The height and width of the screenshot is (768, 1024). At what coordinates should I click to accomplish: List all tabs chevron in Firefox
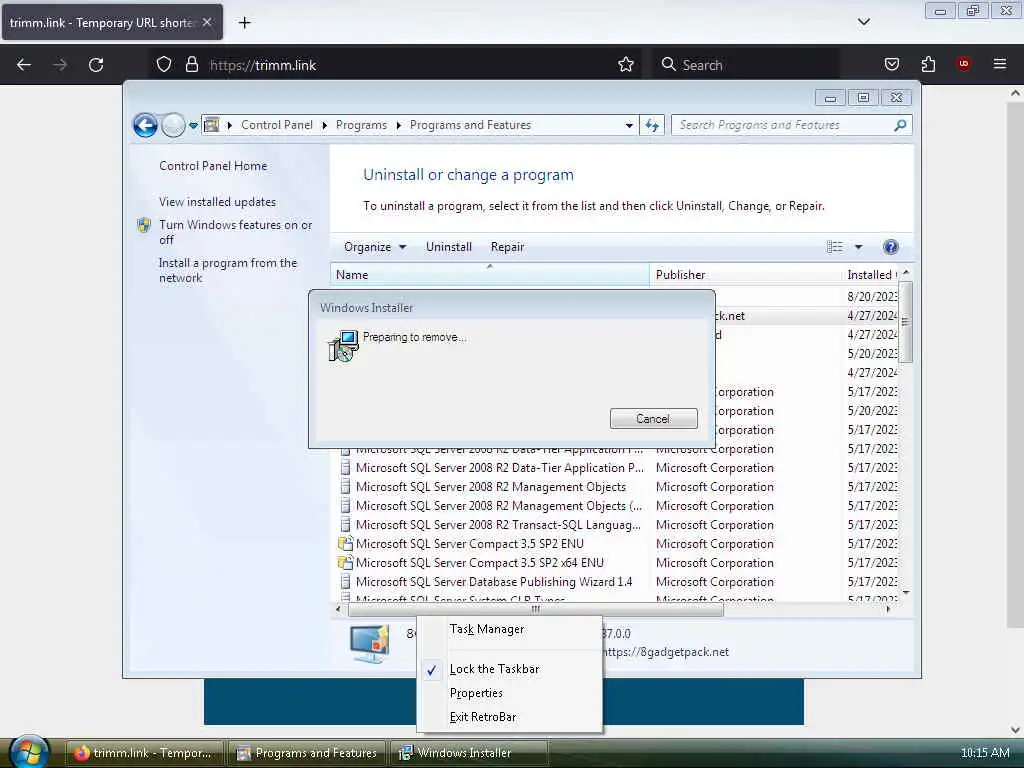[863, 22]
